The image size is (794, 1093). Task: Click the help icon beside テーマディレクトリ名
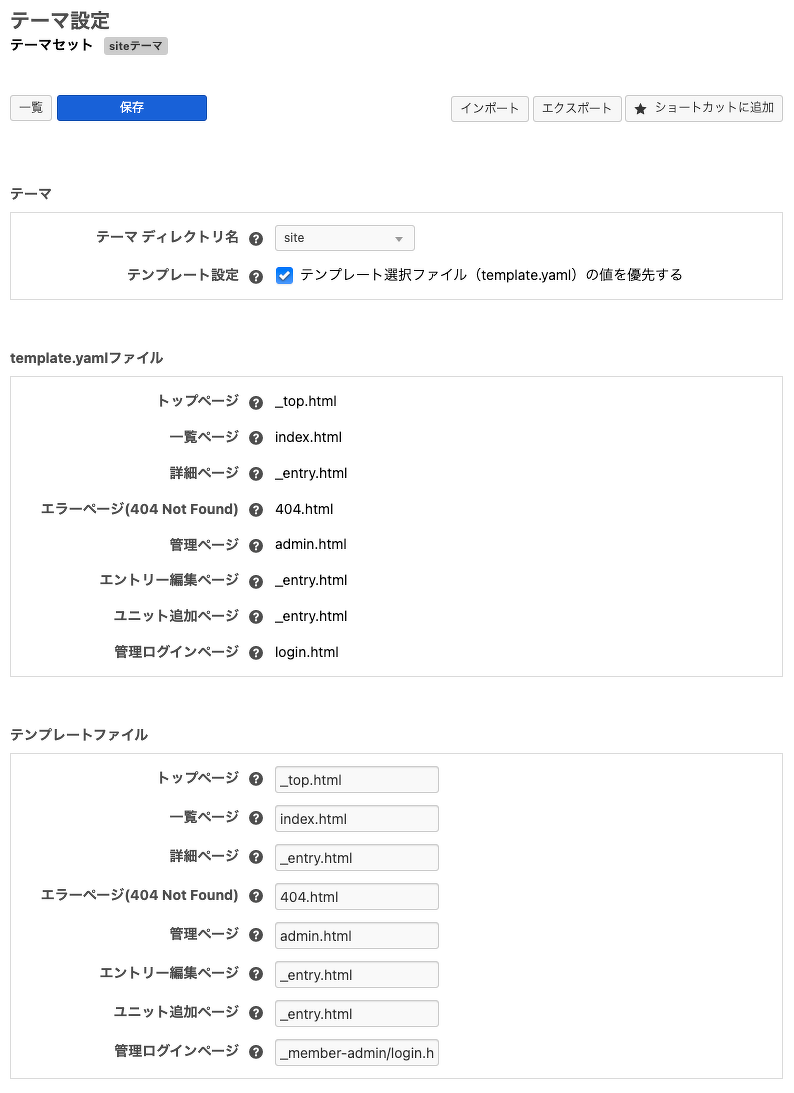(256, 238)
